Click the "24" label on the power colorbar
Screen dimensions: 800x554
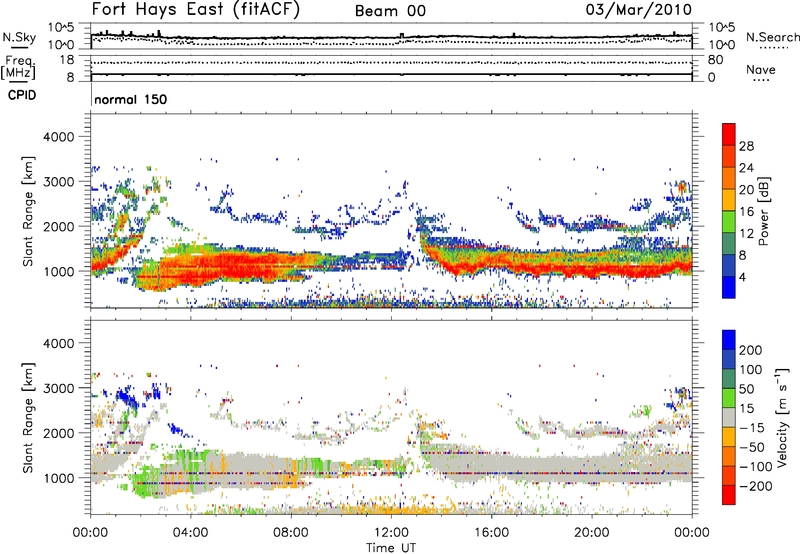[746, 168]
